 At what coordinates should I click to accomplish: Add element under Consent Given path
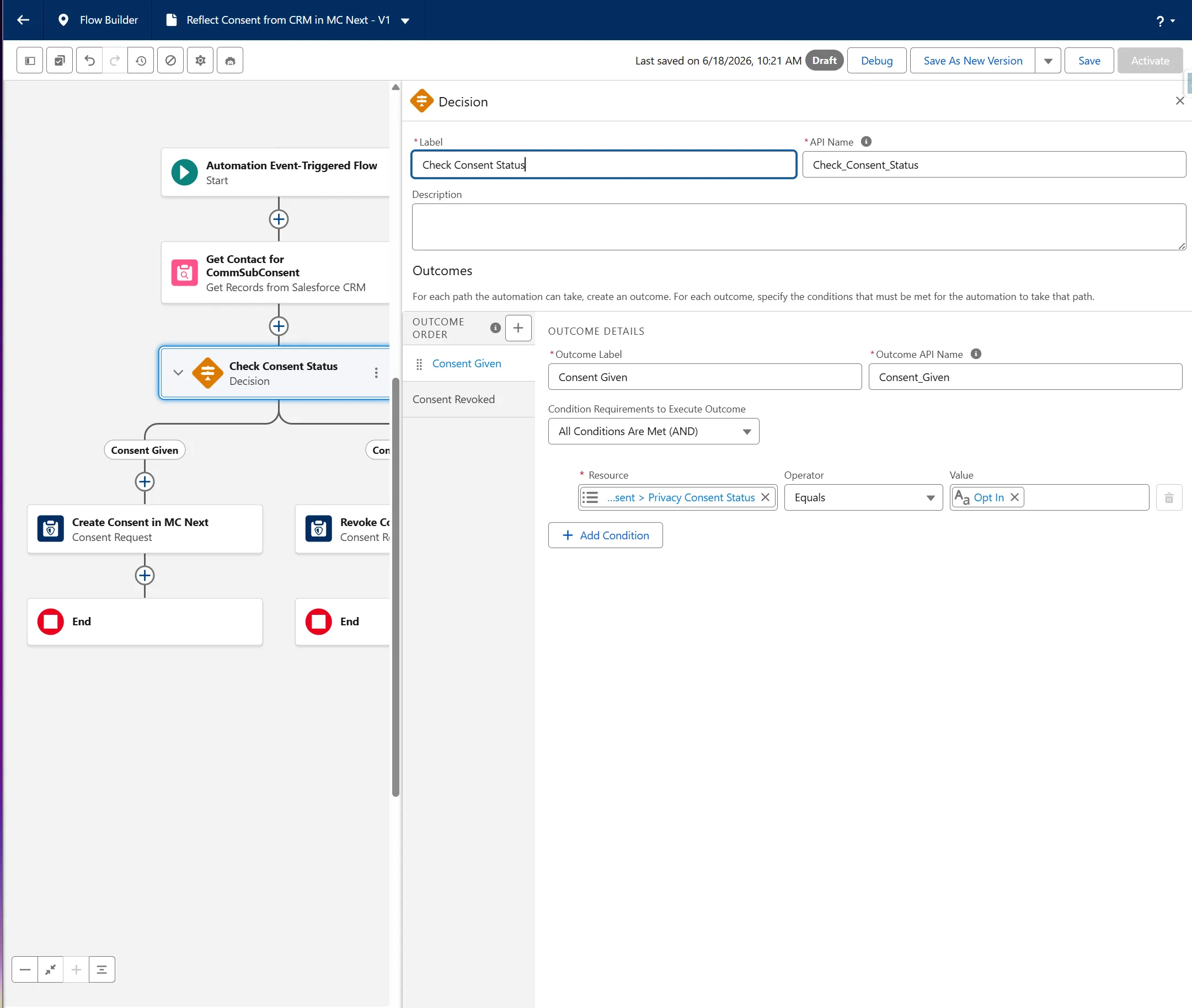(145, 482)
